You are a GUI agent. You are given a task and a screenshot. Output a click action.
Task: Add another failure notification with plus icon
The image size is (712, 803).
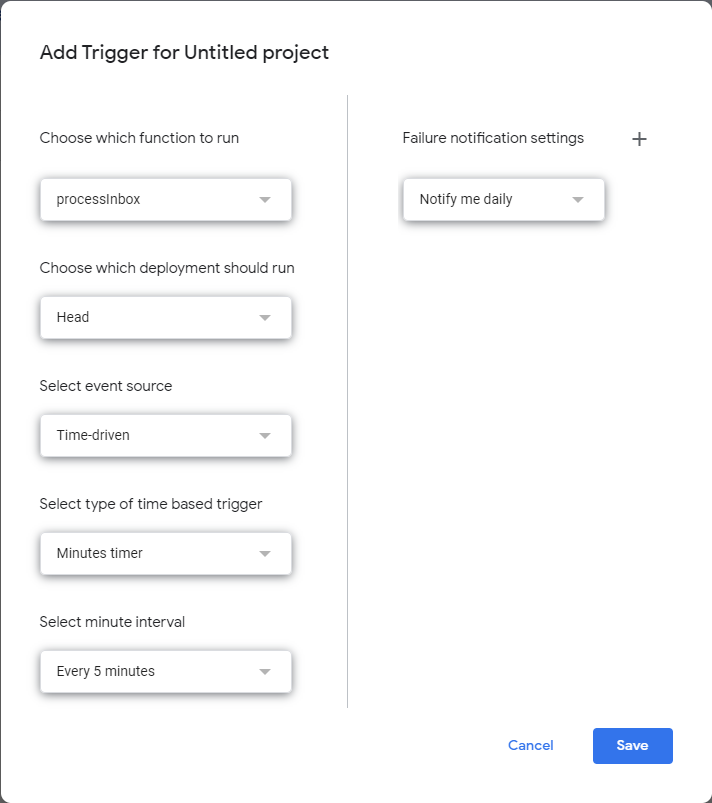(x=640, y=139)
